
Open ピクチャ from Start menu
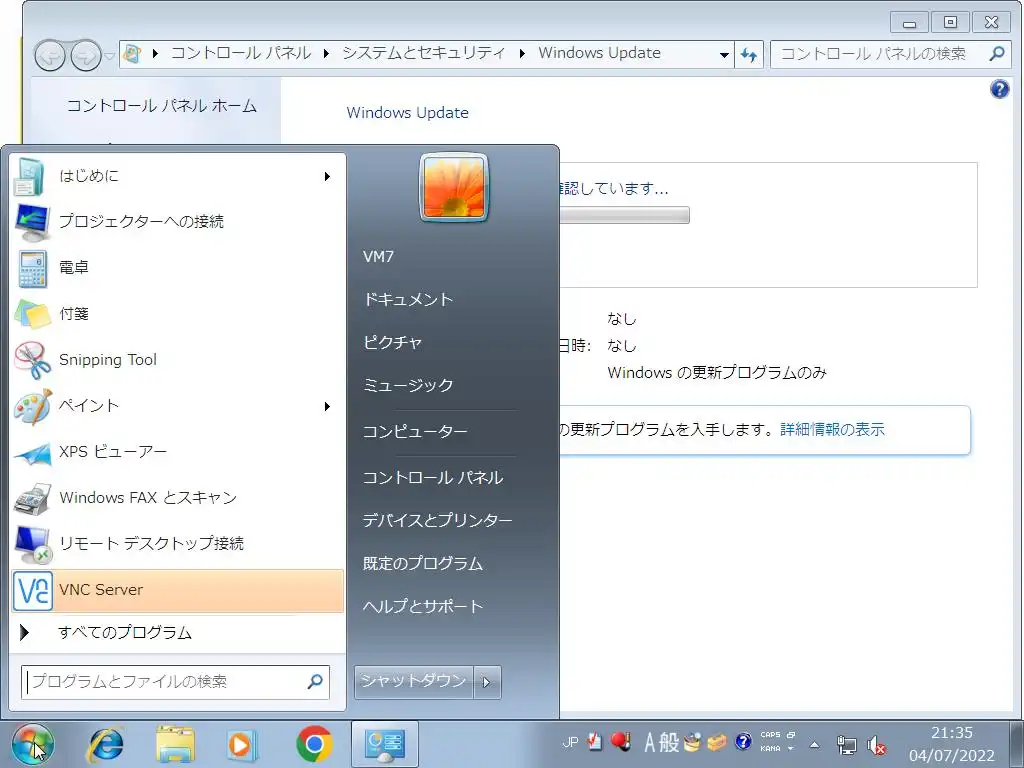pos(392,342)
